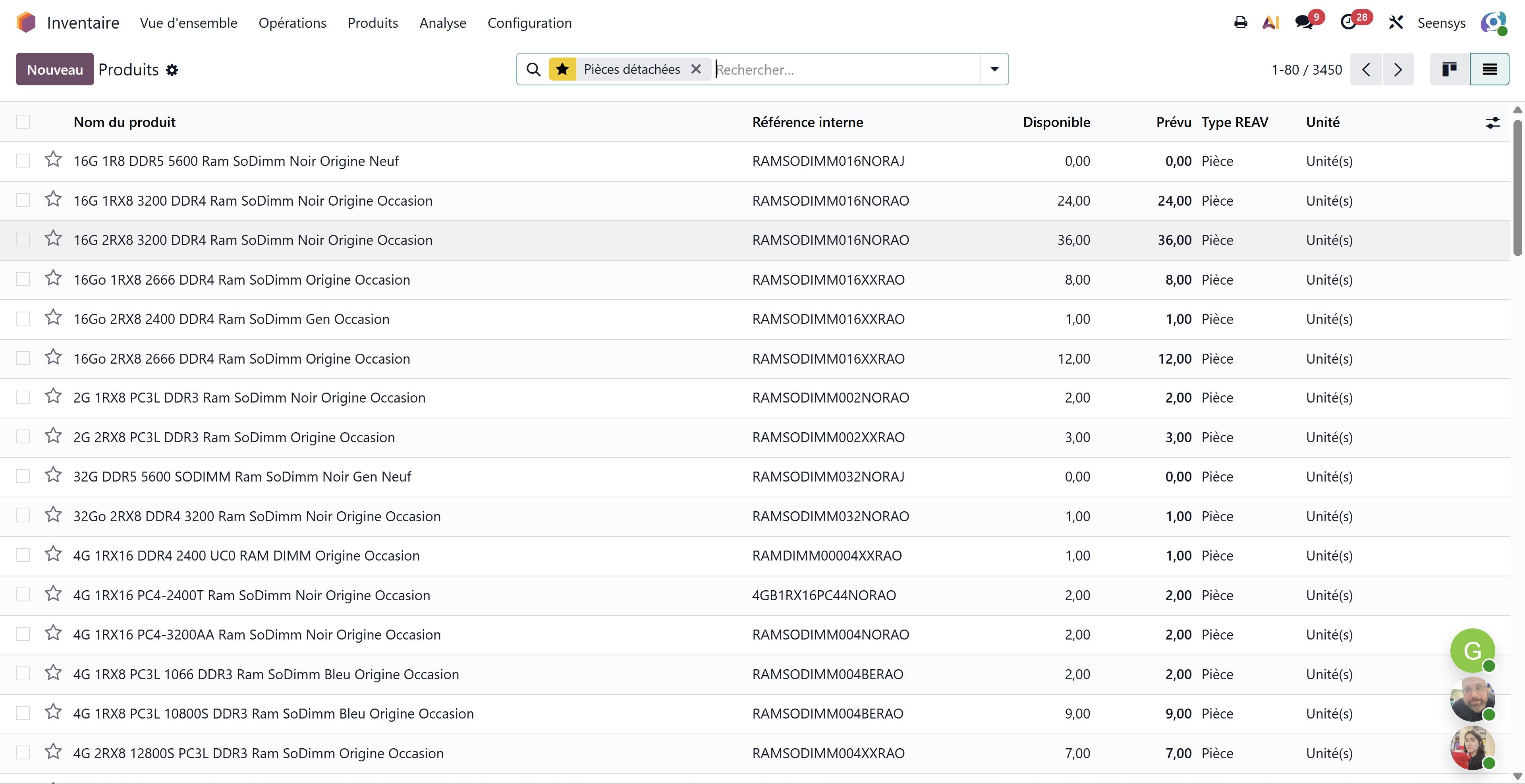The width and height of the screenshot is (1525, 784).
Task: Star 32G DDR5 5600 SODIMM product
Action: 53,475
